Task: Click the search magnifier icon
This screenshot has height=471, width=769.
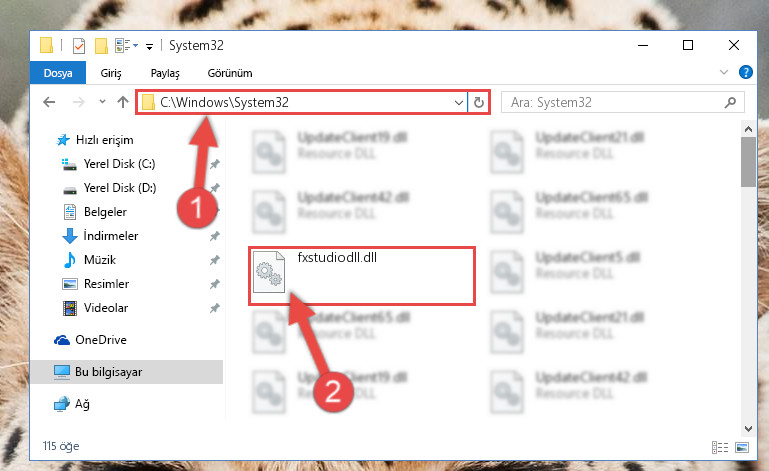Action: coord(730,103)
